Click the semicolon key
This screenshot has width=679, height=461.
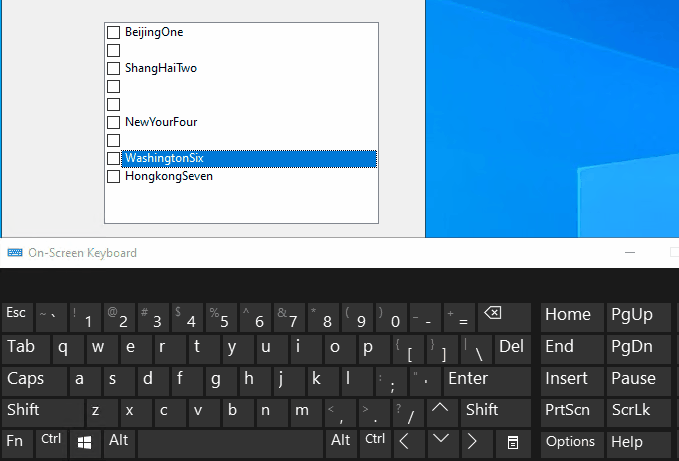click(392, 380)
